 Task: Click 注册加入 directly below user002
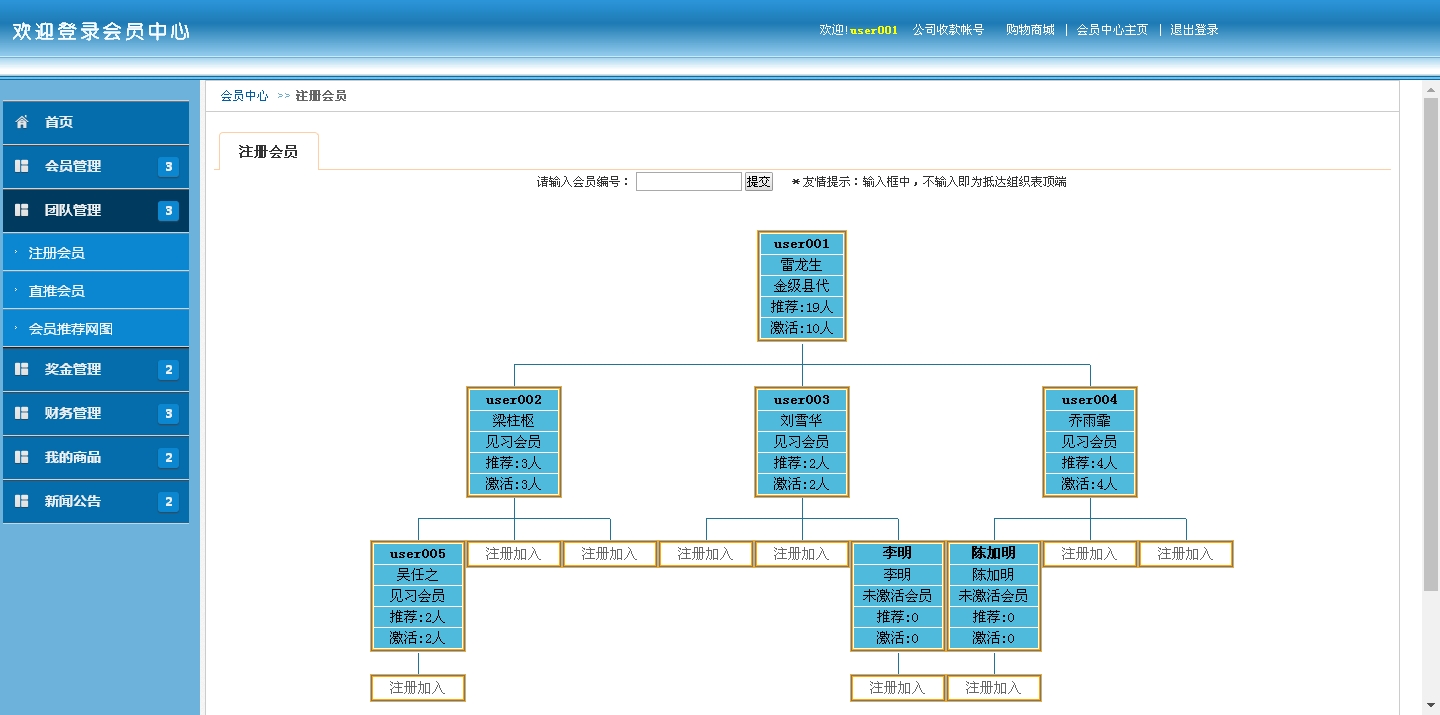[514, 554]
